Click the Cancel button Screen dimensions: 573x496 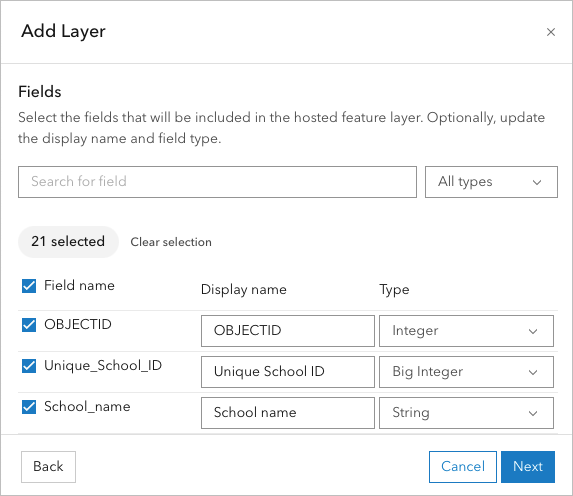463,467
